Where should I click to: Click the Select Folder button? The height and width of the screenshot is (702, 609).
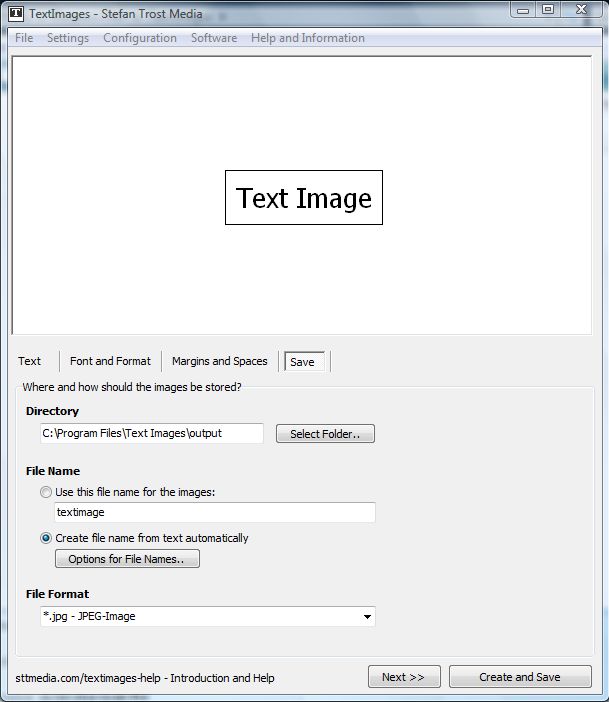325,434
